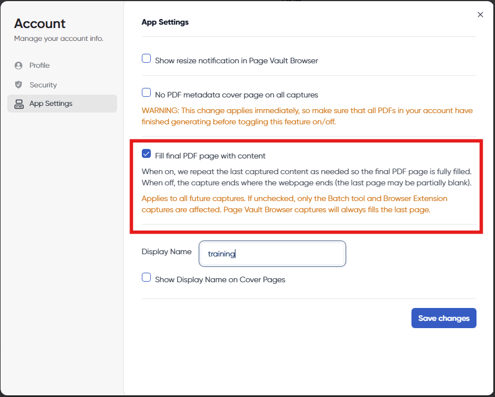Select the App Settings menu entry text
This screenshot has height=397, width=495.
[x=51, y=104]
